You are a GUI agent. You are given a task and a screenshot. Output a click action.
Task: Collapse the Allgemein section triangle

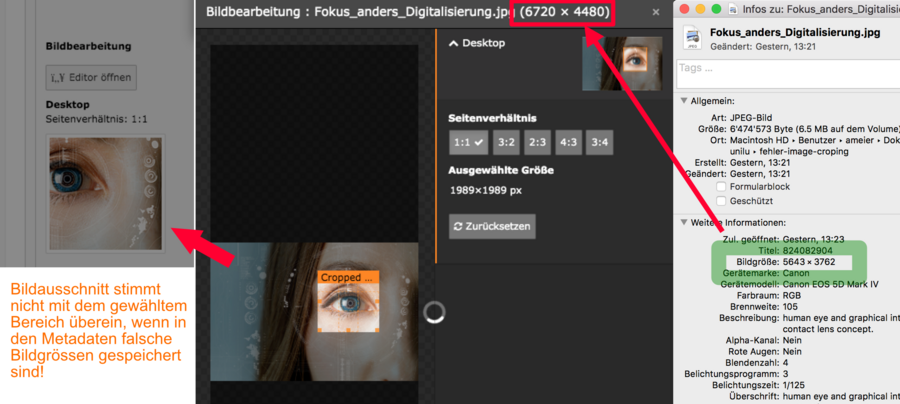point(684,101)
